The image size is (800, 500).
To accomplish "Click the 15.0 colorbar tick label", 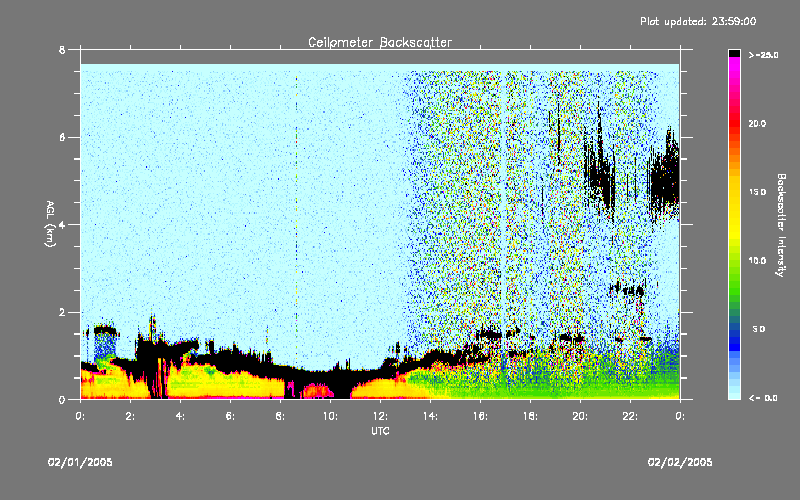I will [x=757, y=192].
